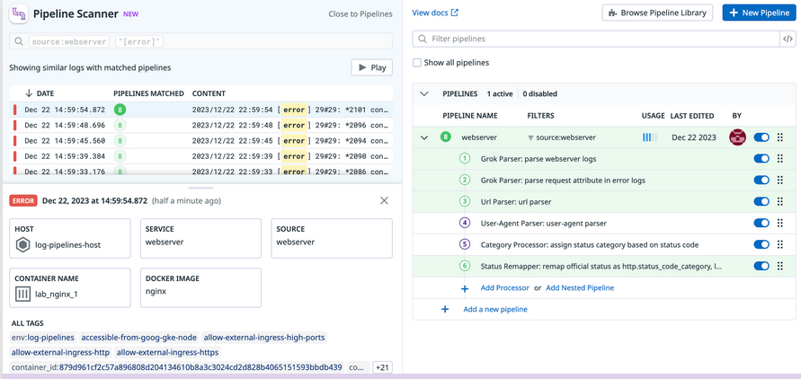Click the "[error]" query chip
Image resolution: width=801 pixels, height=379 pixels.
(x=139, y=42)
